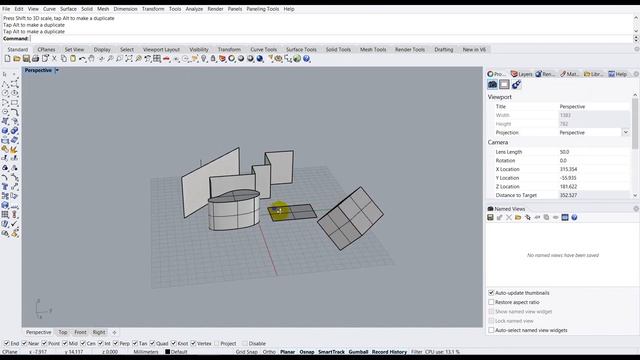Image resolution: width=640 pixels, height=360 pixels.
Task: Click the Save named view icon
Action: 490,218
